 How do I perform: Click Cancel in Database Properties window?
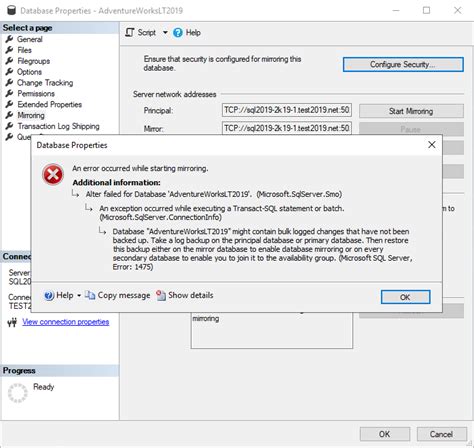click(x=441, y=434)
